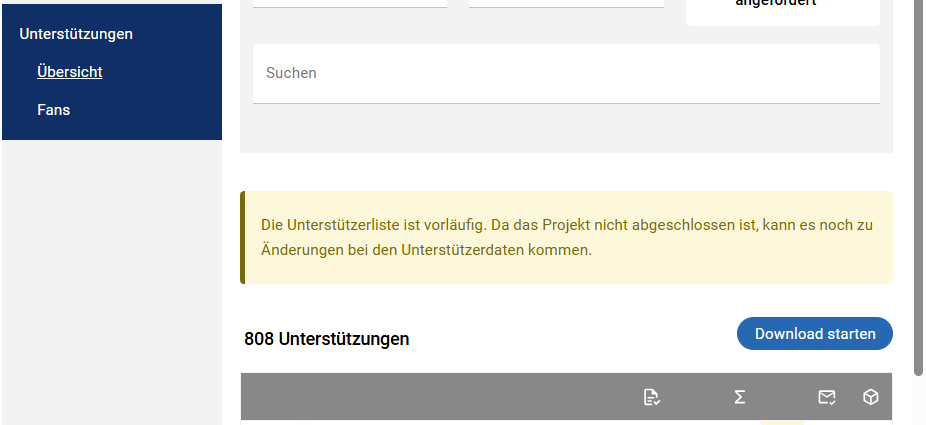Click the leftmost filter field above search
The image size is (926, 425).
(350, 3)
